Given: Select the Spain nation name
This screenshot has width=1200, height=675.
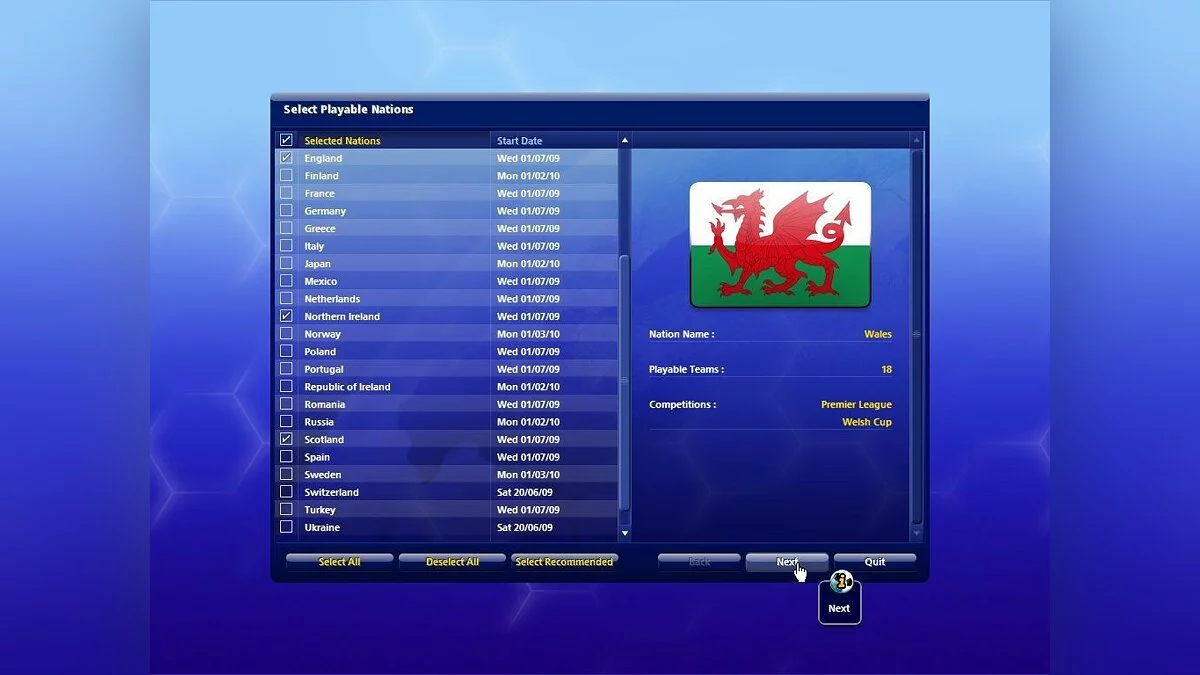Looking at the screenshot, I should click(317, 457).
